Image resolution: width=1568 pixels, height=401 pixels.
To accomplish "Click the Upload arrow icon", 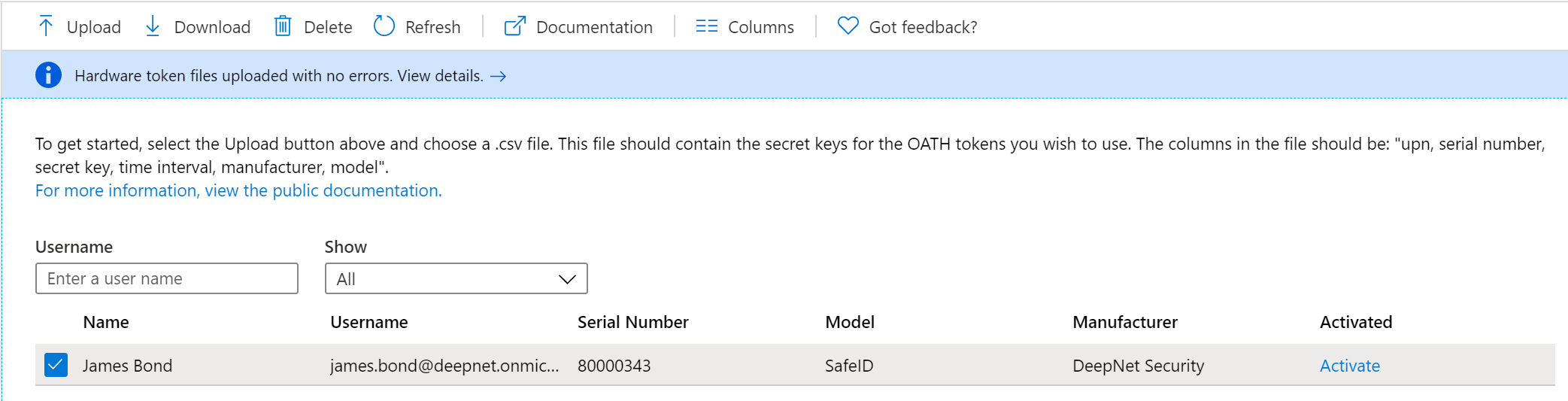I will pos(46,26).
